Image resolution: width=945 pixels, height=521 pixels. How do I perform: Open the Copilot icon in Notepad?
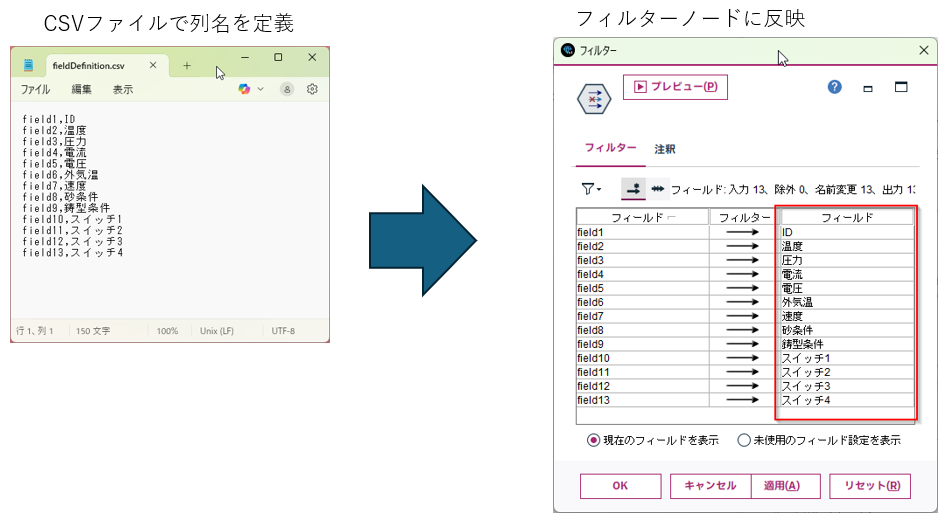click(x=244, y=89)
